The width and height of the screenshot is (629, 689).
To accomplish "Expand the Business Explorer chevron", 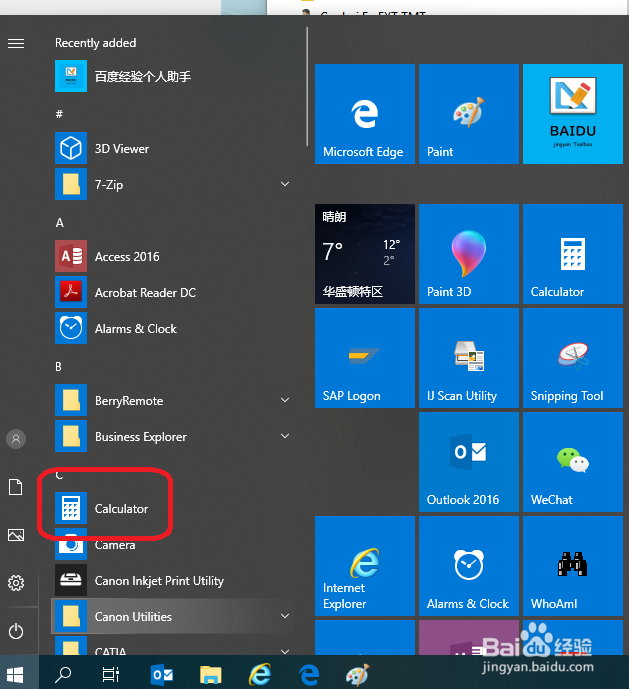I will (285, 436).
